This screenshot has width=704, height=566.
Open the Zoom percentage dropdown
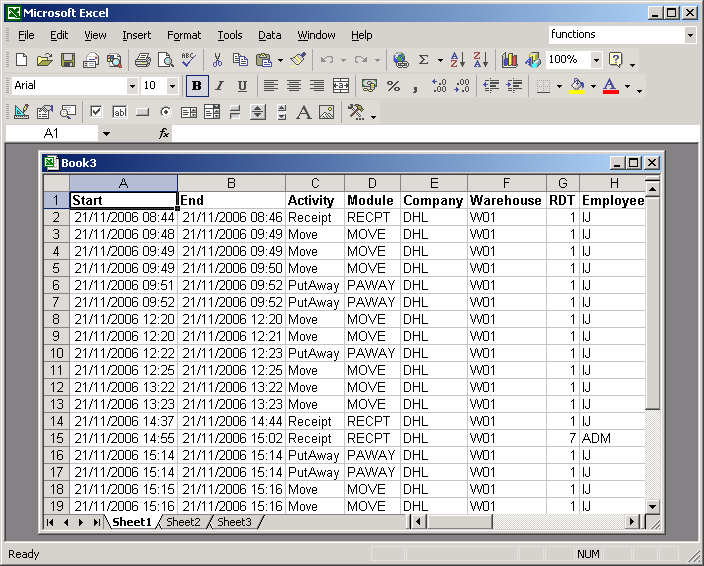(596, 60)
